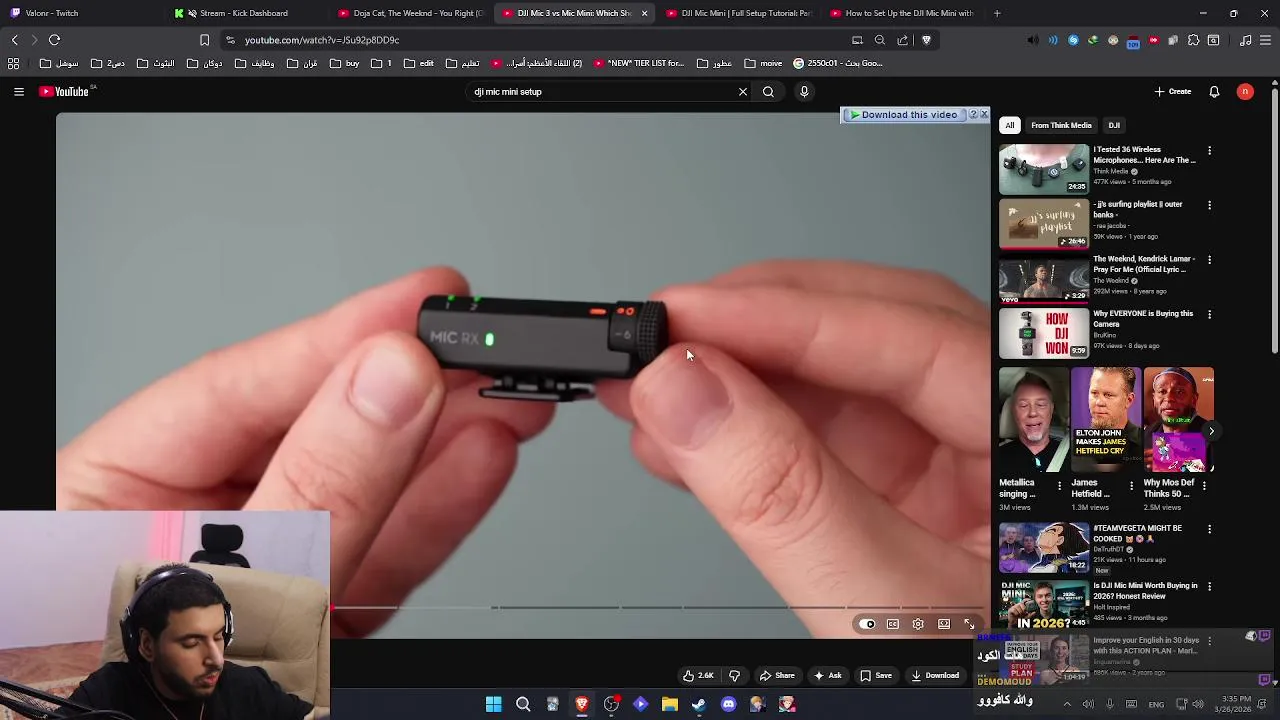Viewport: 1280px width, 720px height.
Task: Open options for Is DJI Mic Mini Worth video
Action: pyautogui.click(x=1210, y=587)
